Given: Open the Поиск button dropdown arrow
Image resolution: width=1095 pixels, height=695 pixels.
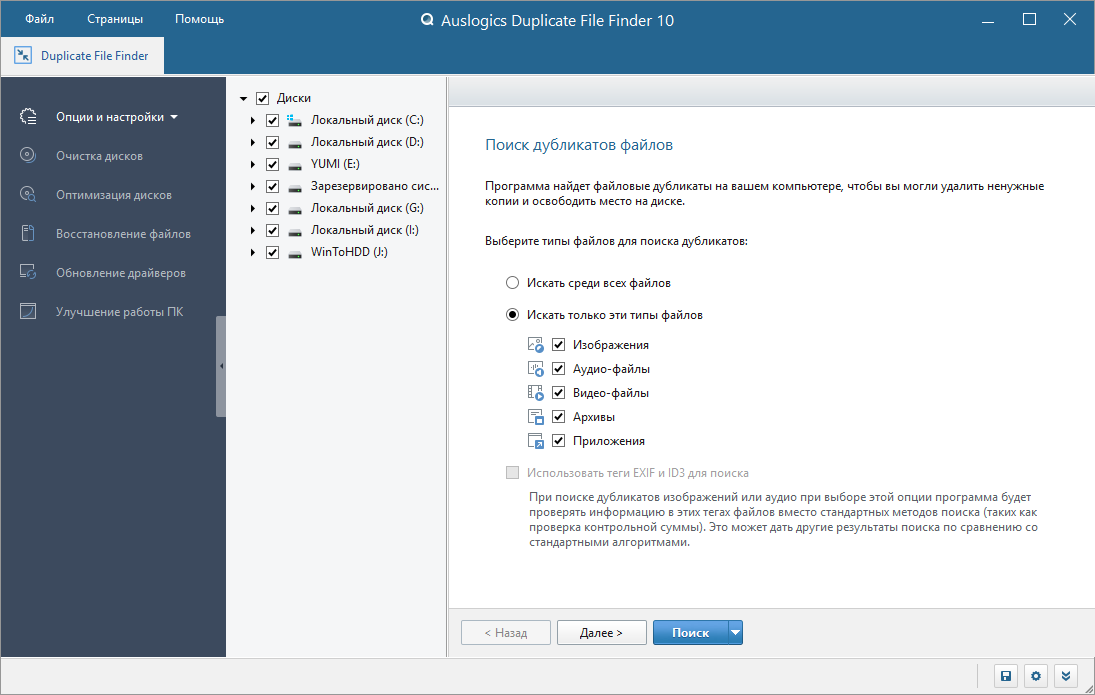Looking at the screenshot, I should tap(735, 632).
